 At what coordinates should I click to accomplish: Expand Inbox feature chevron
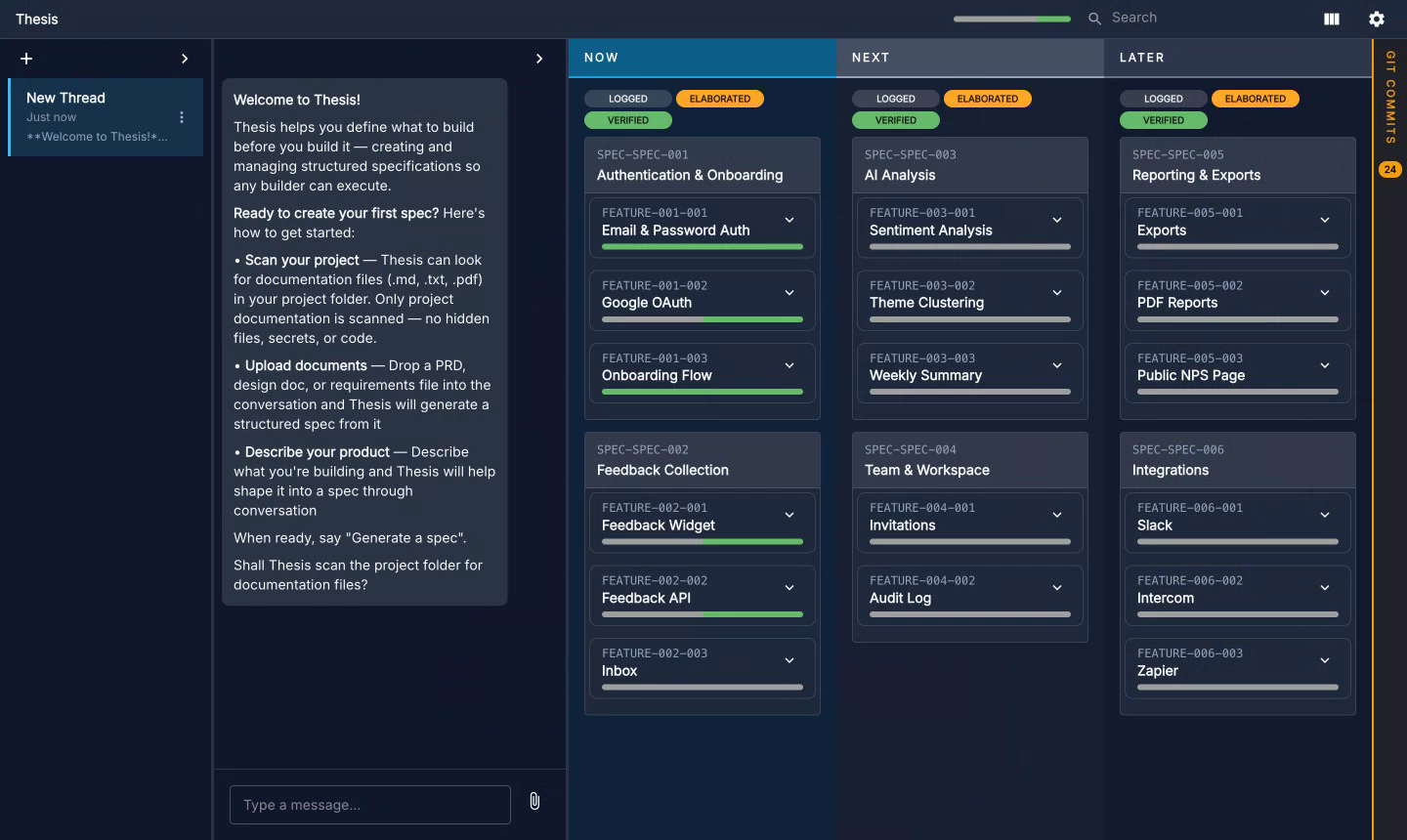coord(789,660)
